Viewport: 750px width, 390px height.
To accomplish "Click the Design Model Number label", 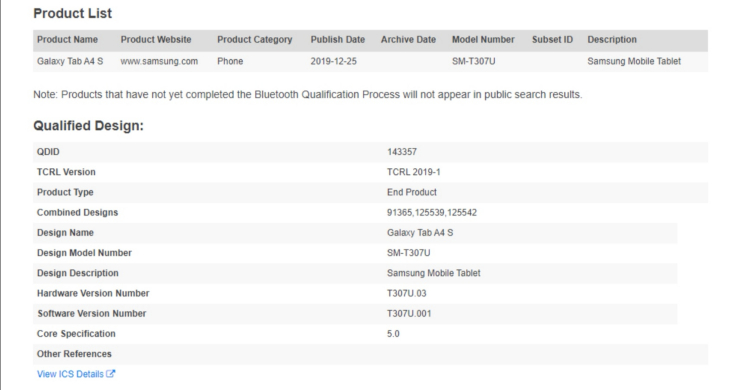I will tap(84, 253).
